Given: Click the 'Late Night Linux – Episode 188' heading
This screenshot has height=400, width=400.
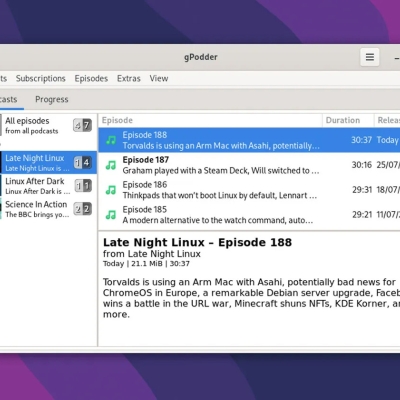Looking at the screenshot, I should click(197, 242).
